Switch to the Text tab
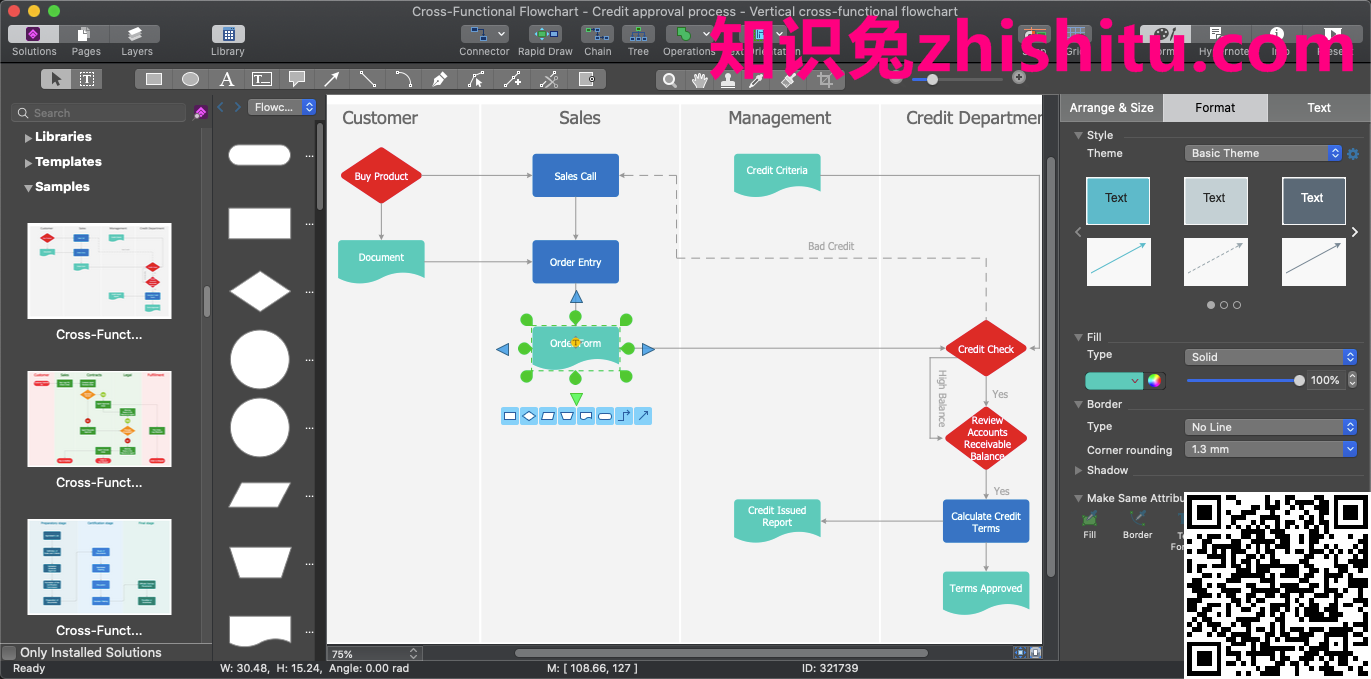1371x679 pixels. tap(1319, 108)
